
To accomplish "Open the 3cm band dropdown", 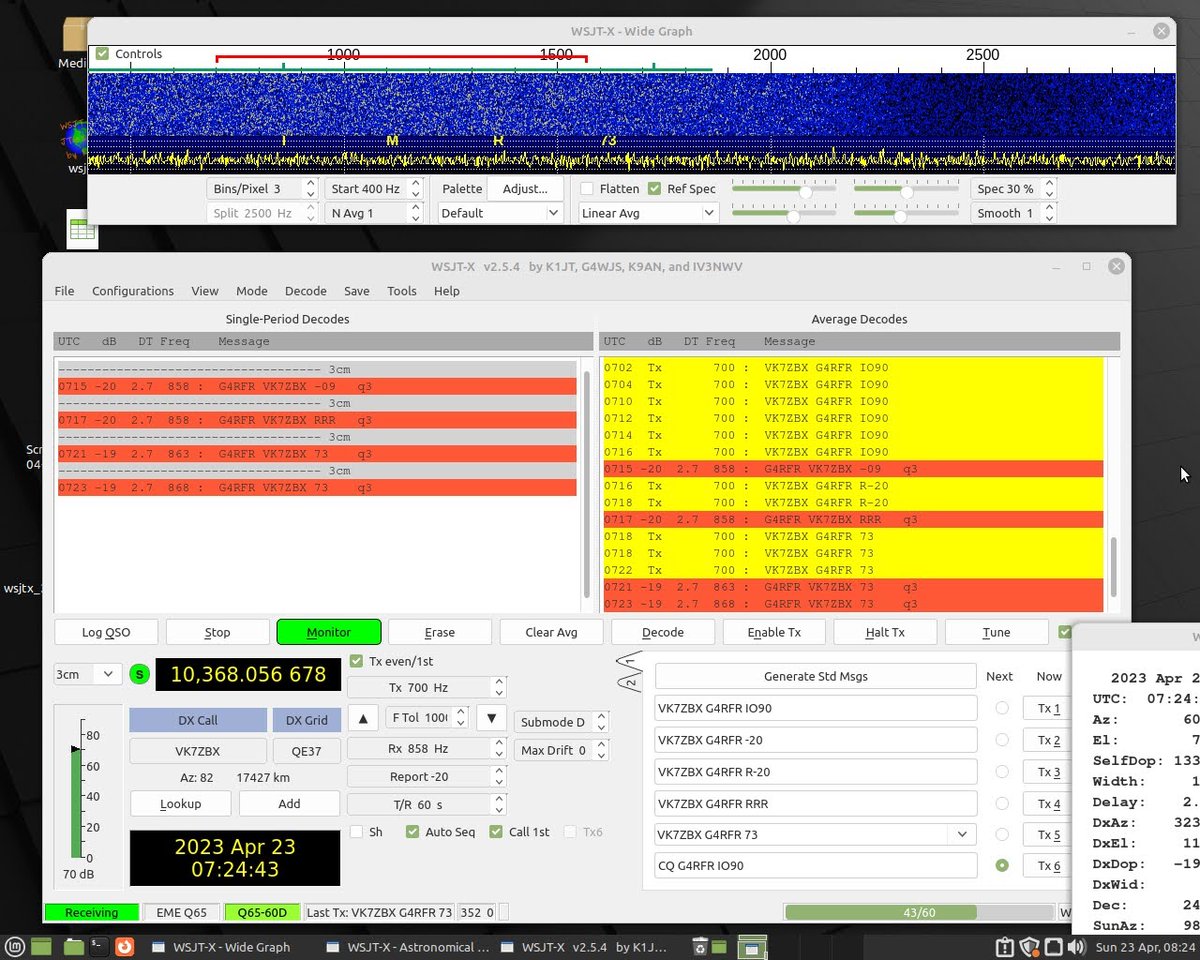I will pos(88,674).
